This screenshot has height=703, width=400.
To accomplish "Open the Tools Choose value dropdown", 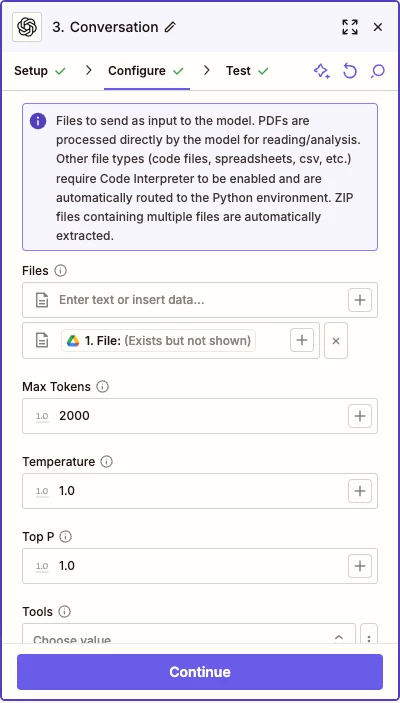I will 189,634.
